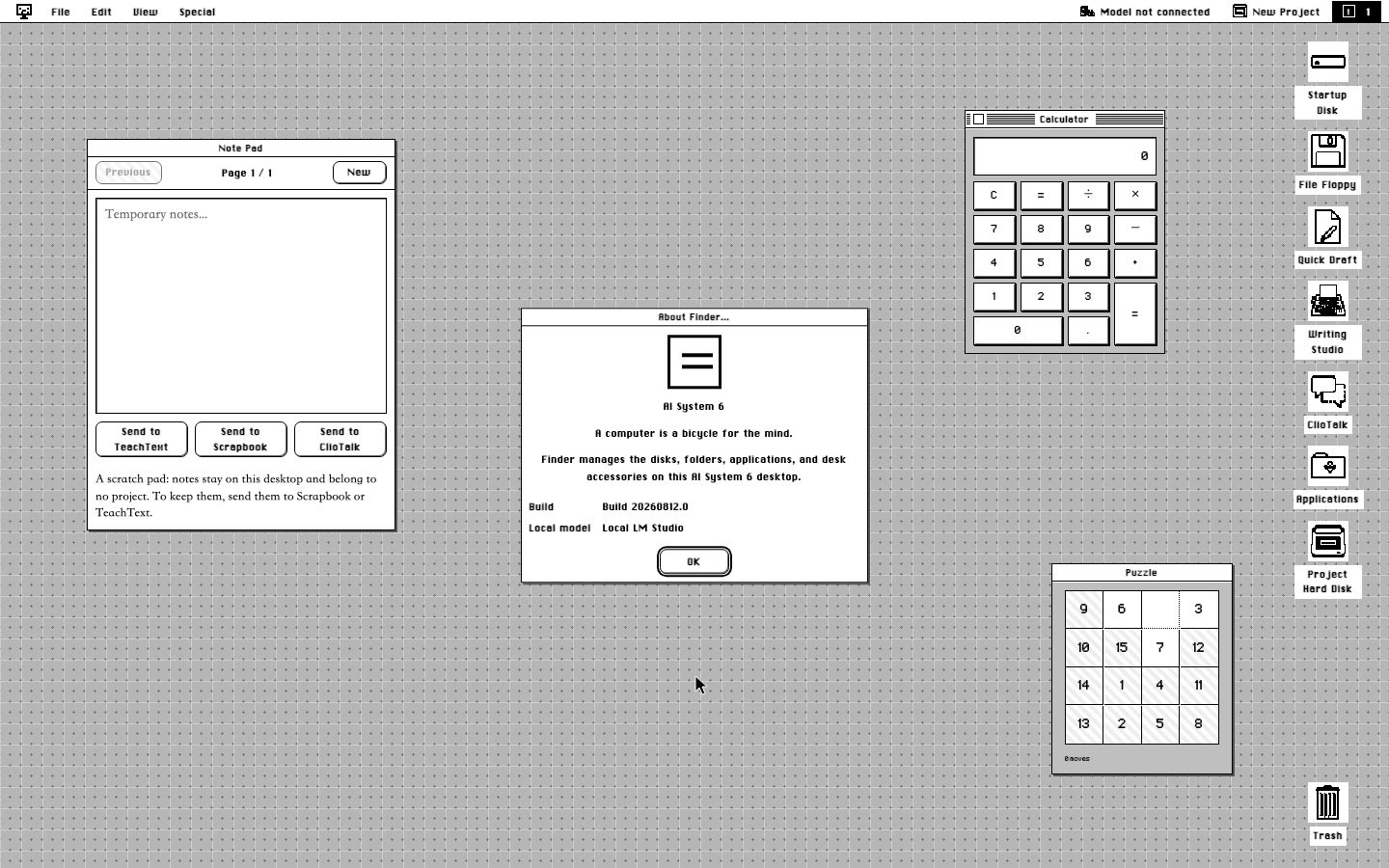1389x868 pixels.
Task: Slide Puzzle tile 6
Action: click(1122, 610)
